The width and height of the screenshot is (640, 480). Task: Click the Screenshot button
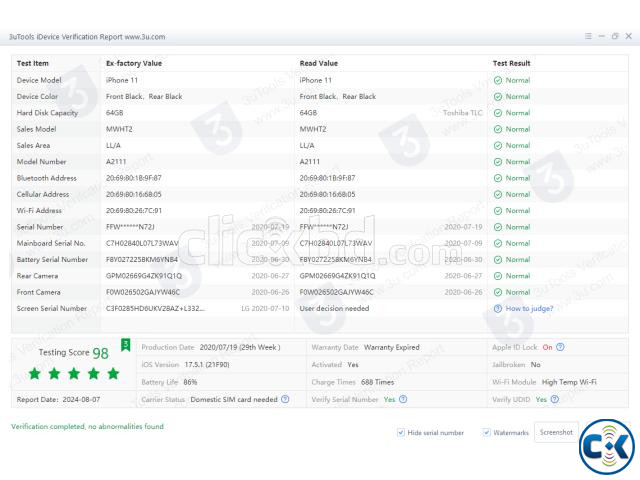coord(556,432)
